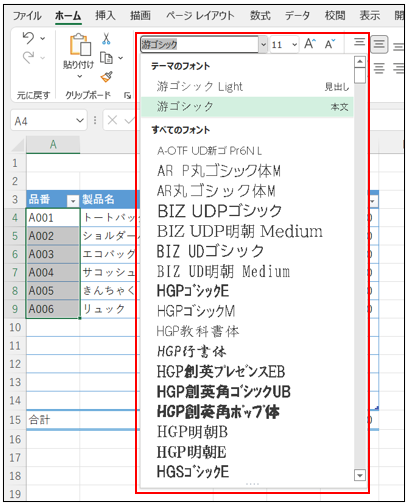The width and height of the screenshot is (406, 503).
Task: Choose BIZ UDP明朝 Medium font
Action: 247,231
